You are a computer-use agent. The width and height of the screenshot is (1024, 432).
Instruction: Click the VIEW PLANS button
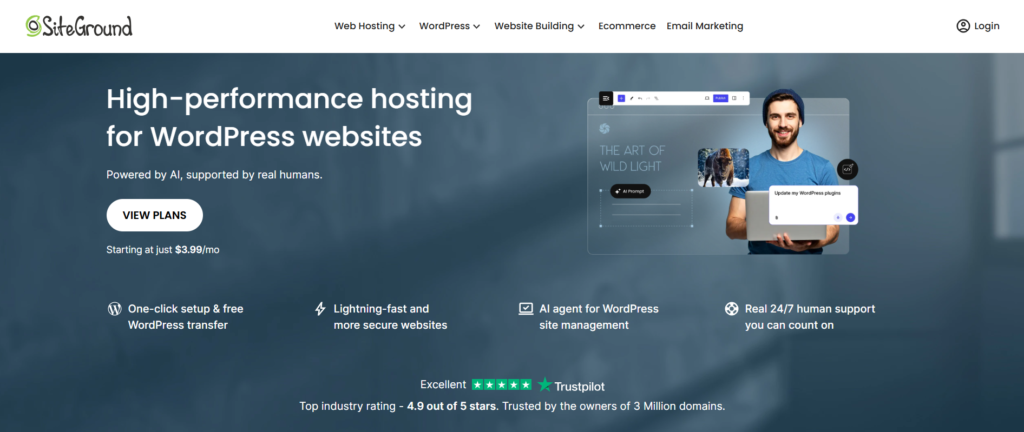[155, 215]
